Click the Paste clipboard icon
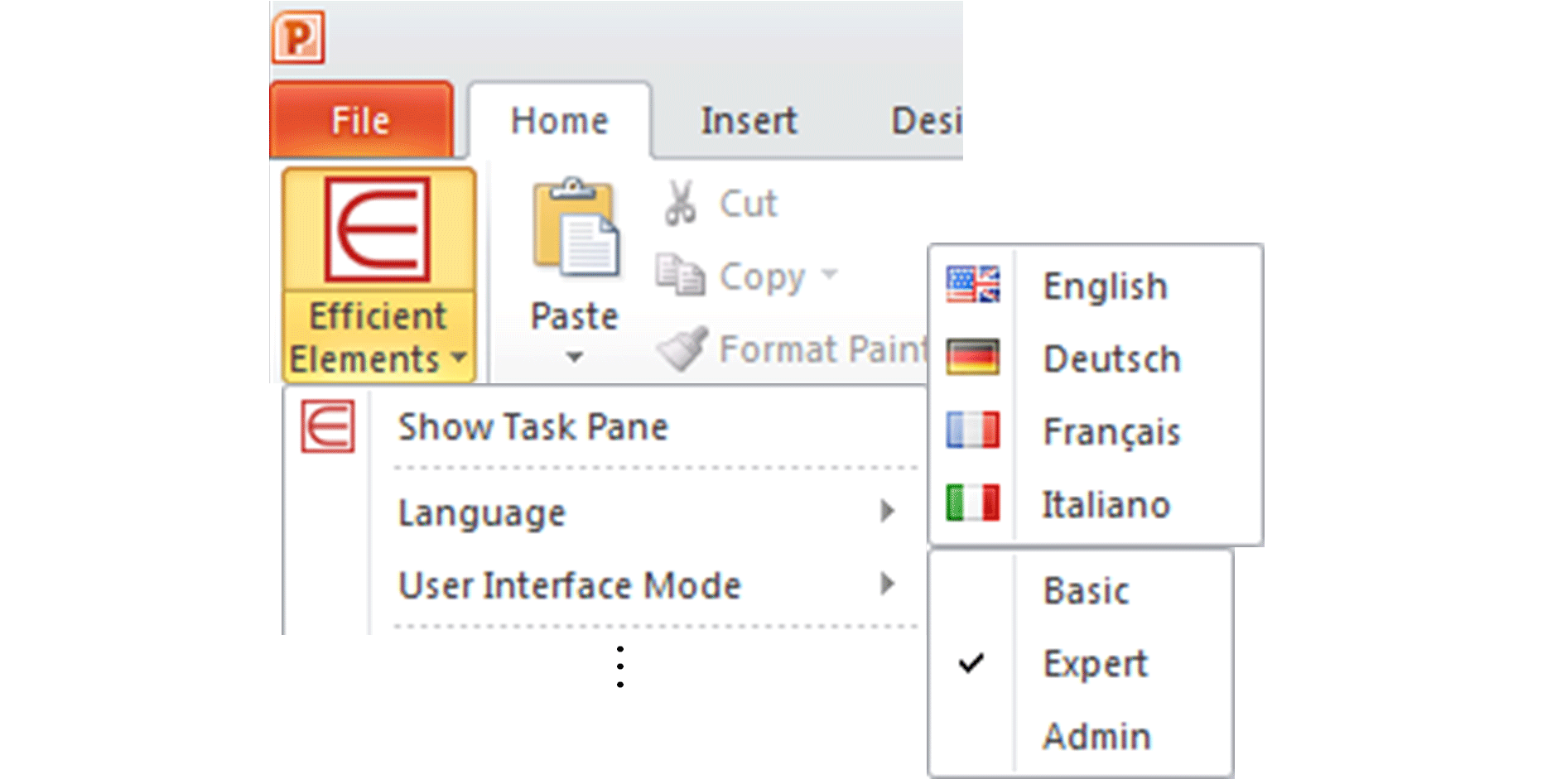This screenshot has width=1542, height=784. [576, 227]
